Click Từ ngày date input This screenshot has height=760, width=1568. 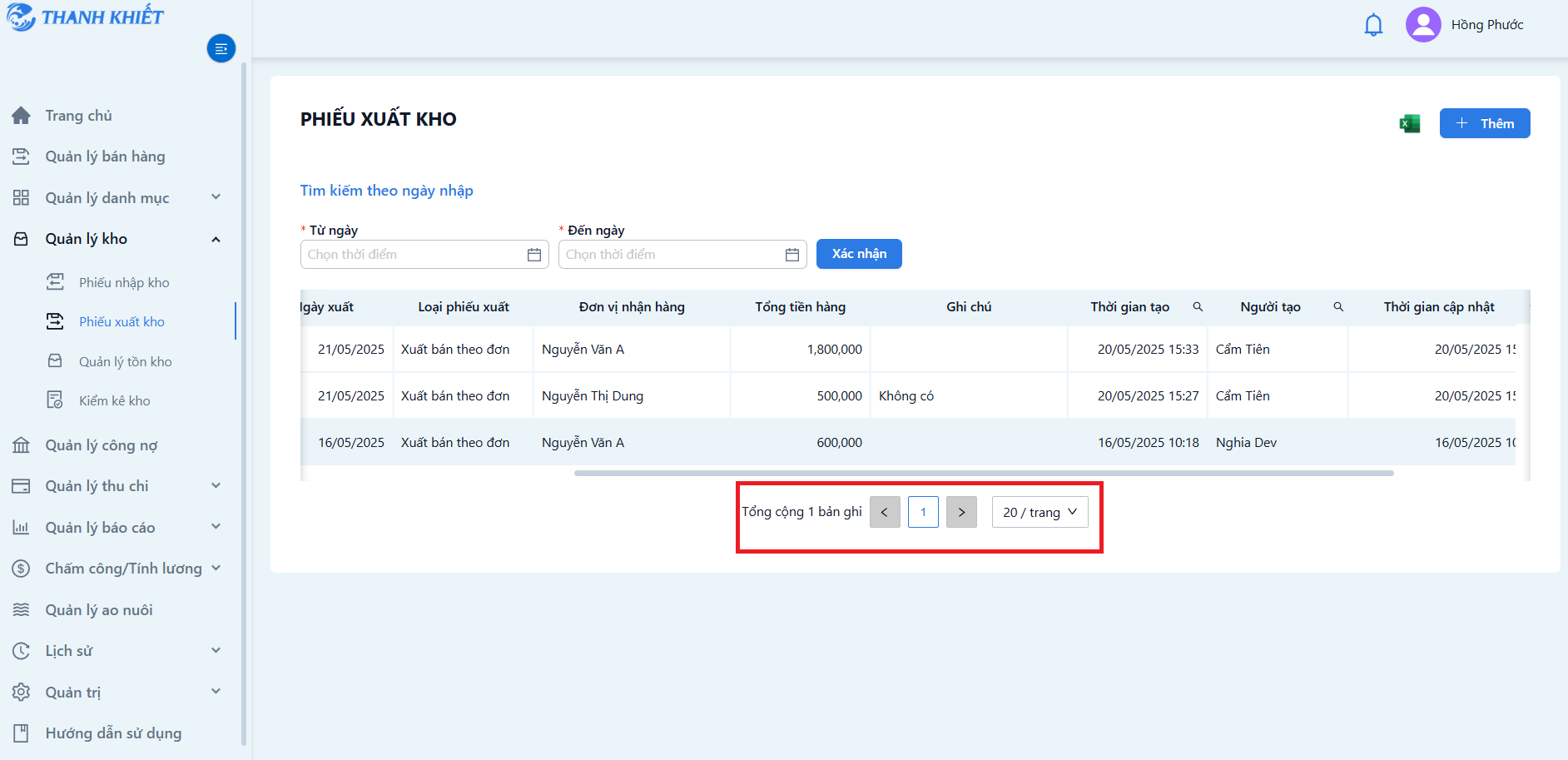424,255
